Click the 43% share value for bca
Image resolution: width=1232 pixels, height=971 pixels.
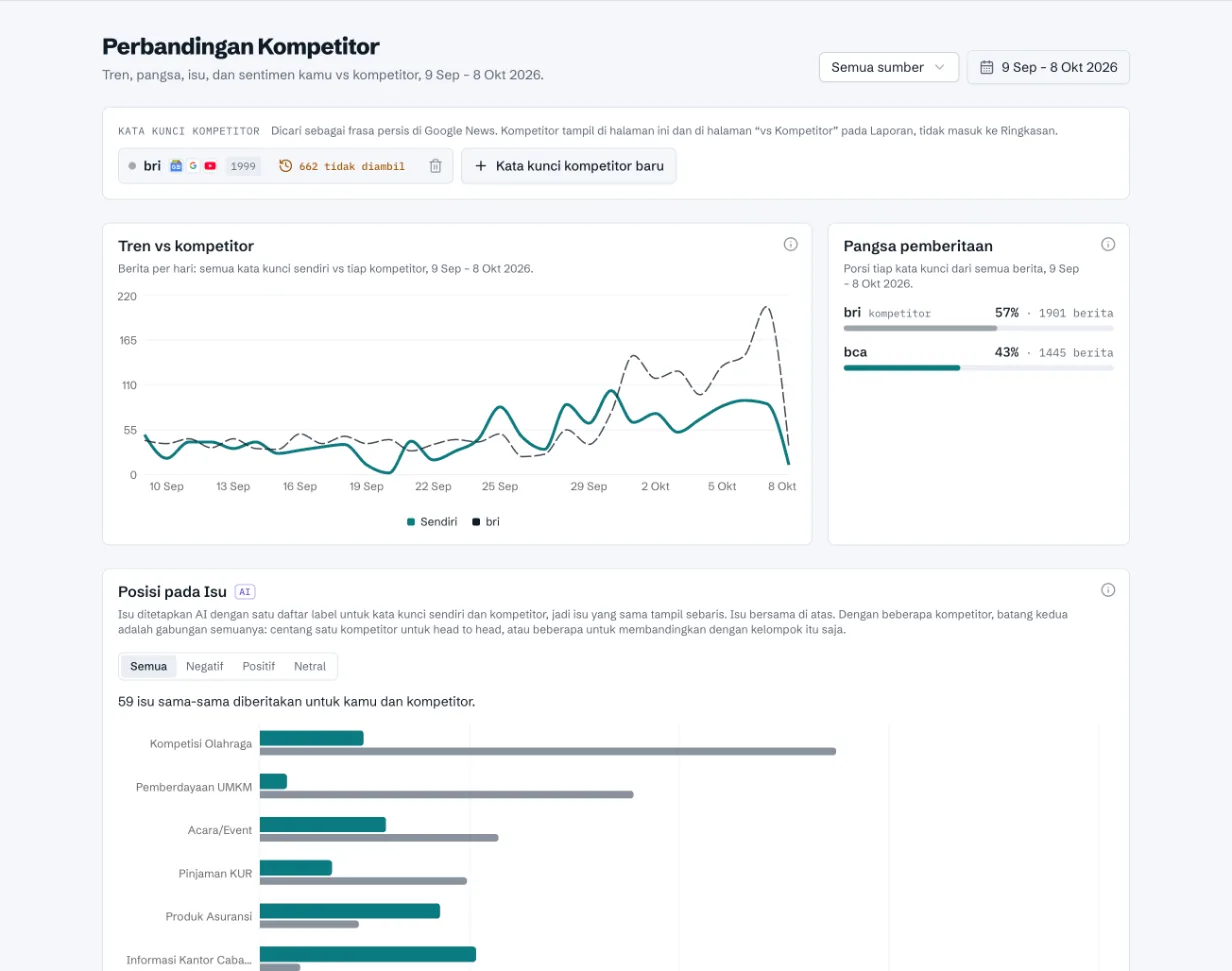pyautogui.click(x=1007, y=353)
